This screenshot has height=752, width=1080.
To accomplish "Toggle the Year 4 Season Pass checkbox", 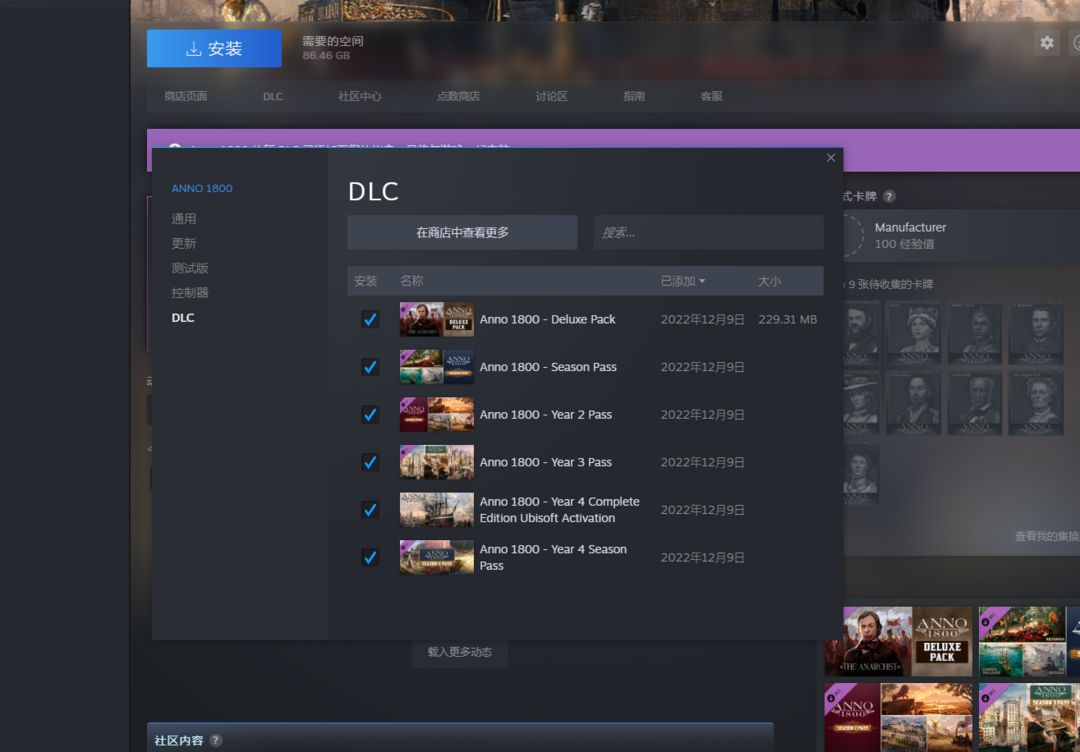I will pos(370,557).
